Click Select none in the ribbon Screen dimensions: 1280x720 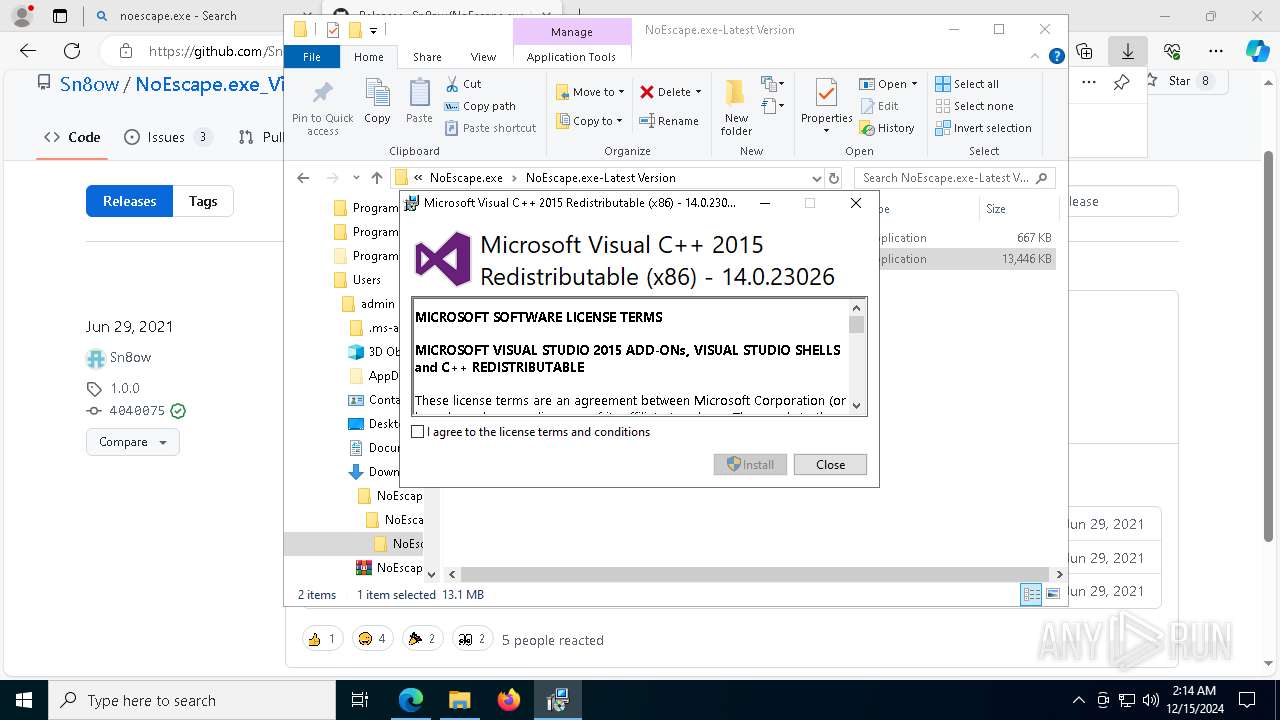(974, 106)
